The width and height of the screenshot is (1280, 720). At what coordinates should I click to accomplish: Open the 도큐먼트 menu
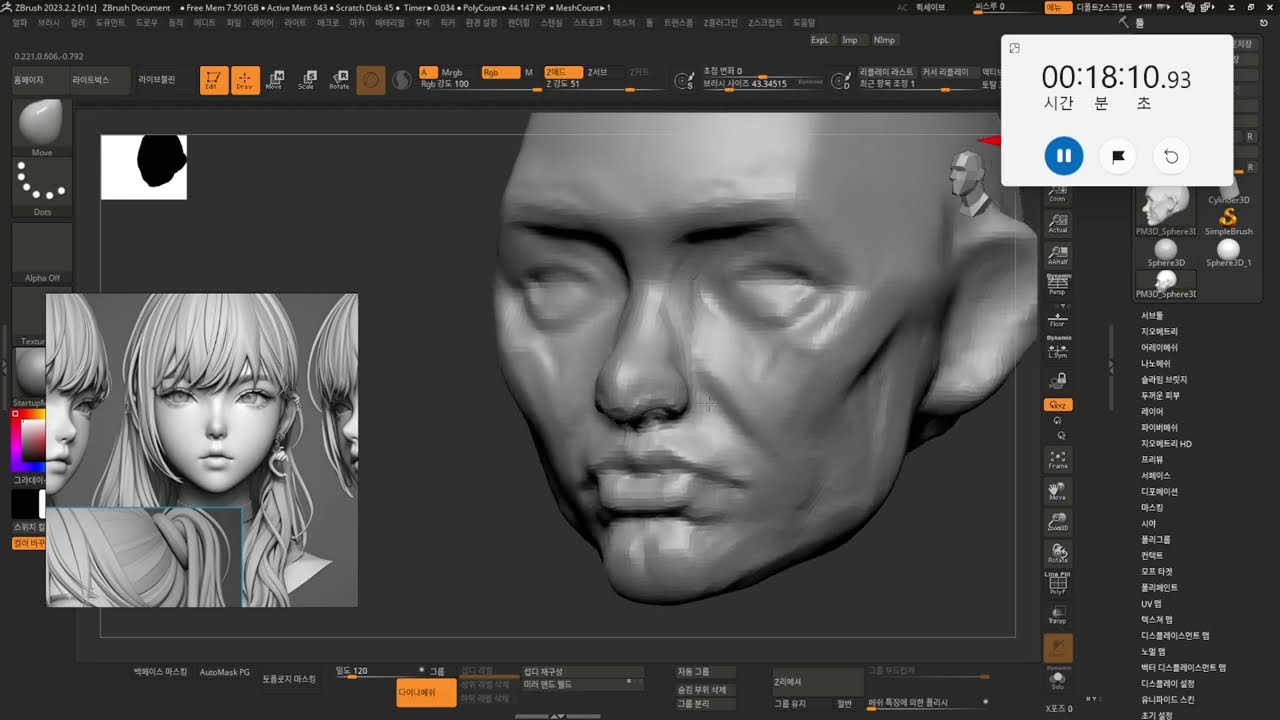pos(110,22)
